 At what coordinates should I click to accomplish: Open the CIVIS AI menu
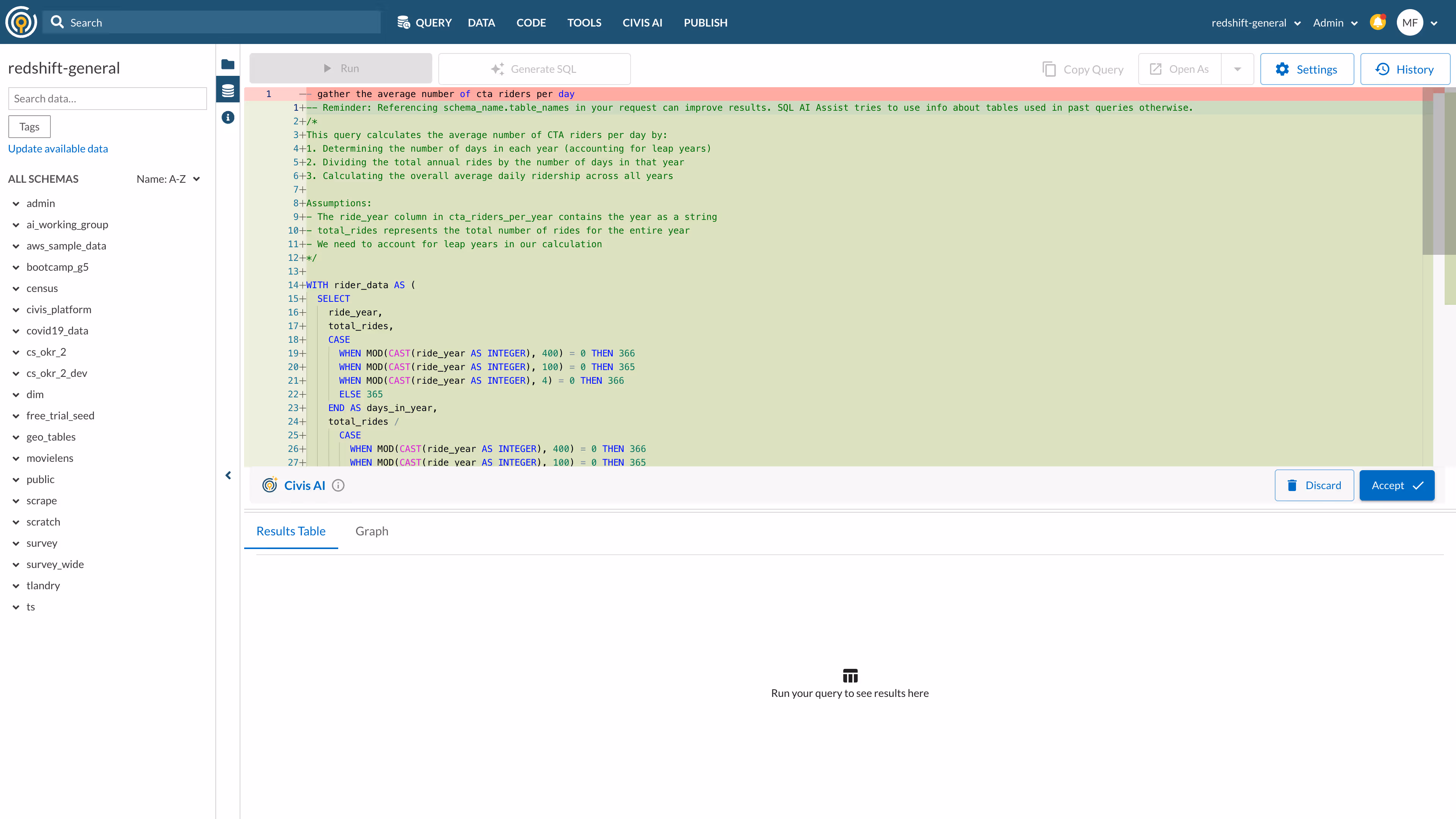coord(642,23)
